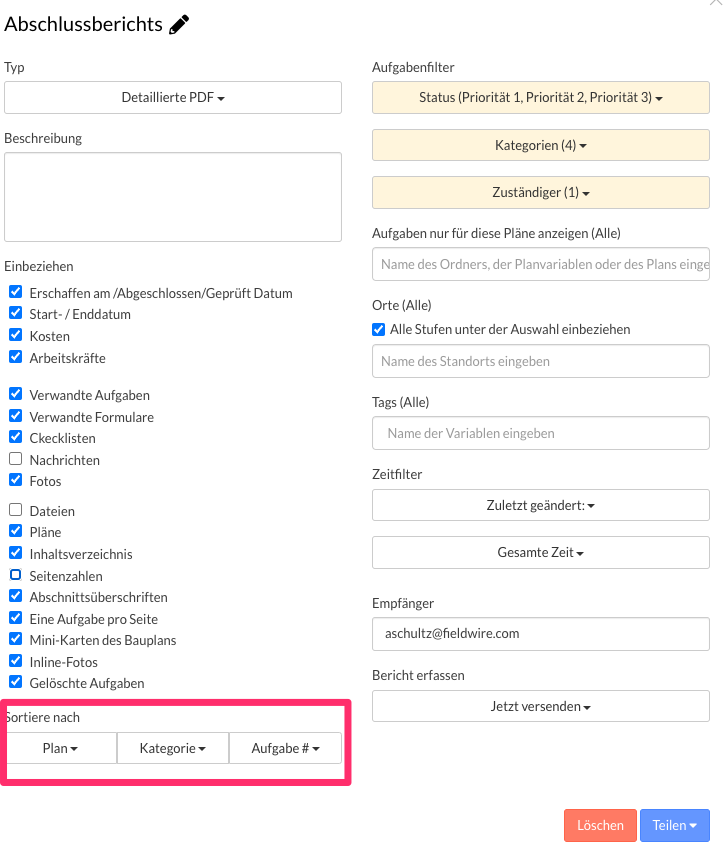Expand the Zuständiger (1) dropdown

click(x=541, y=192)
